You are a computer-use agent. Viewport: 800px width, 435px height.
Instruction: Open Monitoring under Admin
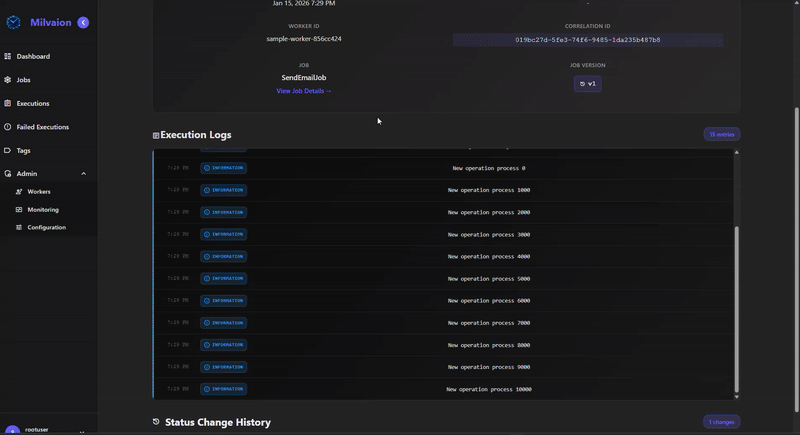43,210
